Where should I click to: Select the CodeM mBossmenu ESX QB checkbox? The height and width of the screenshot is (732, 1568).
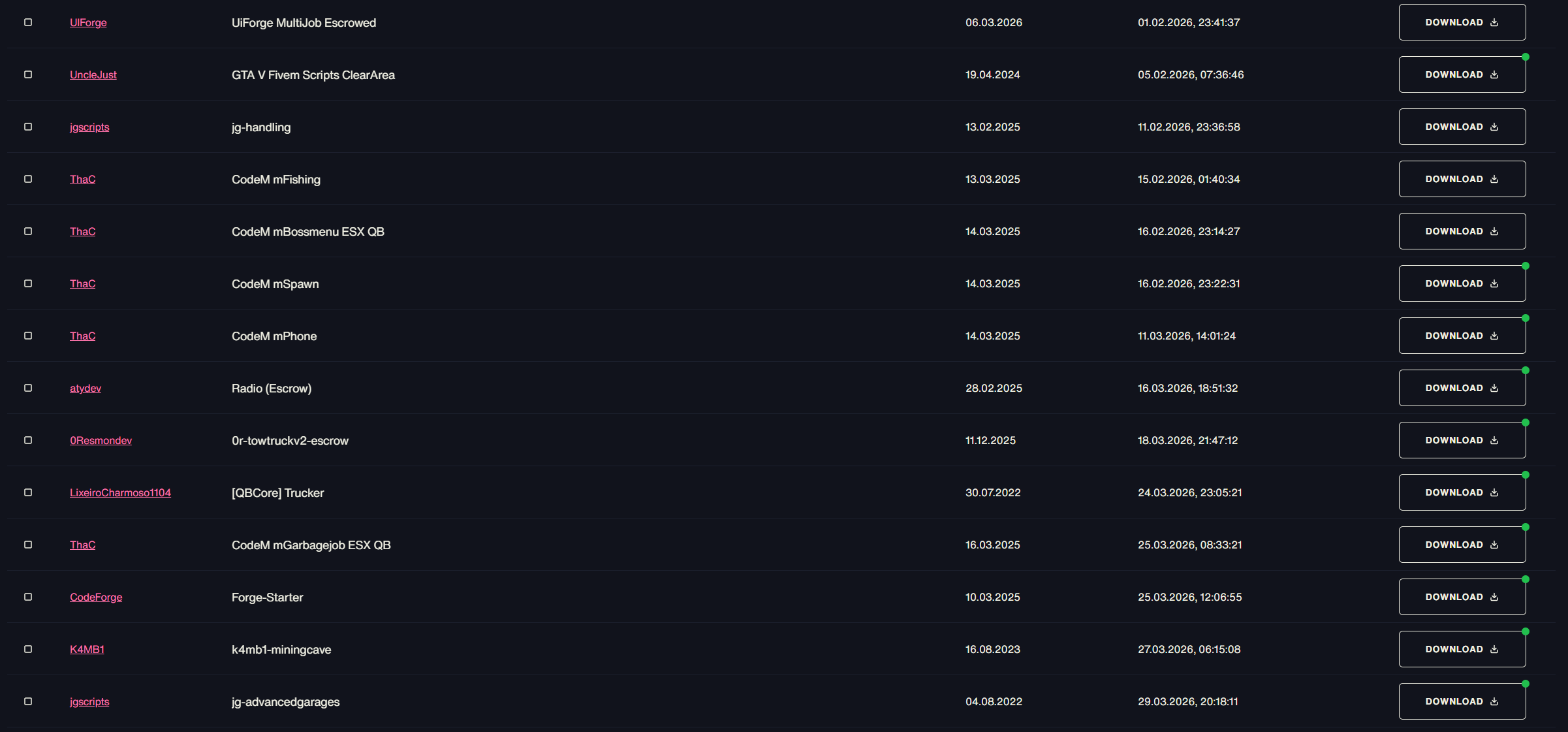tap(28, 231)
